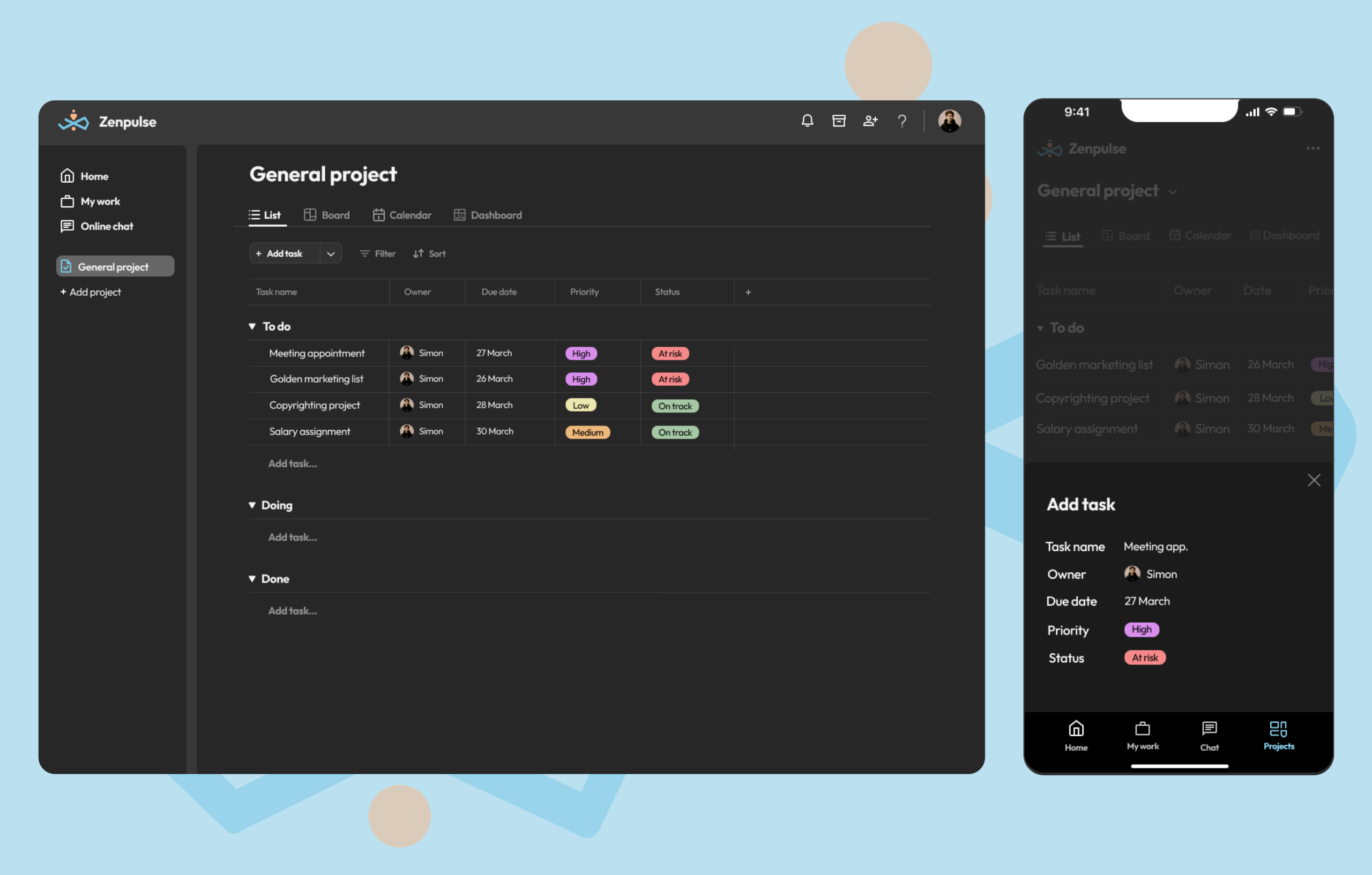Open the Add task dropdown arrow
1372x875 pixels.
click(x=331, y=253)
